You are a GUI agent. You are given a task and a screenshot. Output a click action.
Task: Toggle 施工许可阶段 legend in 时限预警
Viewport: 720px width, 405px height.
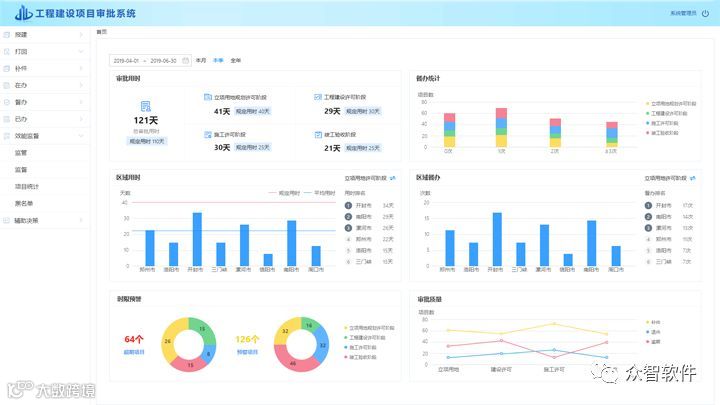(x=360, y=347)
